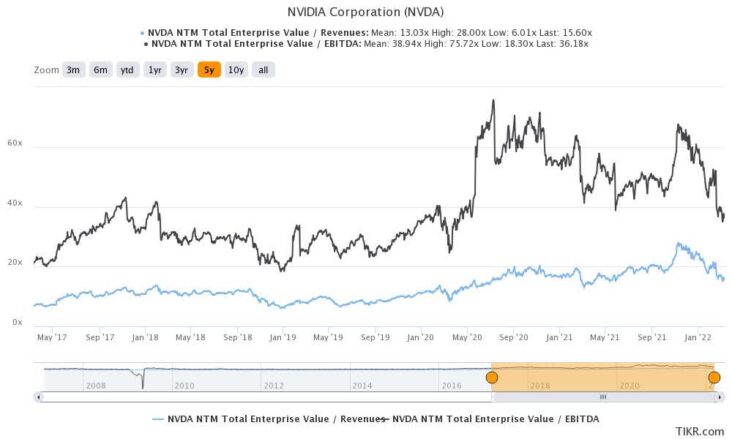732x439 pixels.
Task: Select the 3m zoom range
Action: point(74,70)
